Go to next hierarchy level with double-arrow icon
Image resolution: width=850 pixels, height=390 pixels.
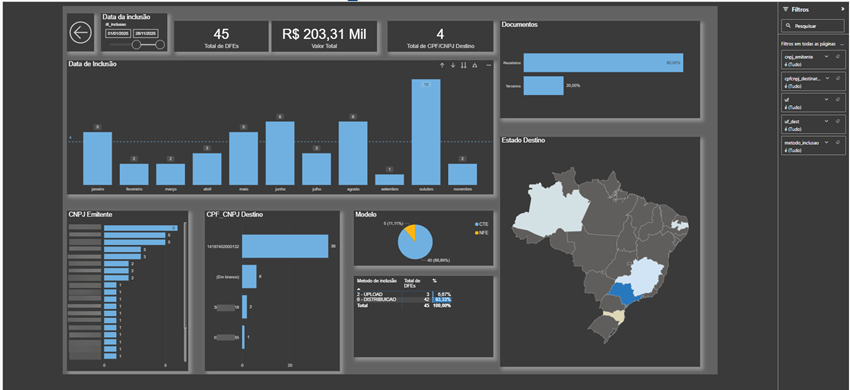tap(463, 65)
